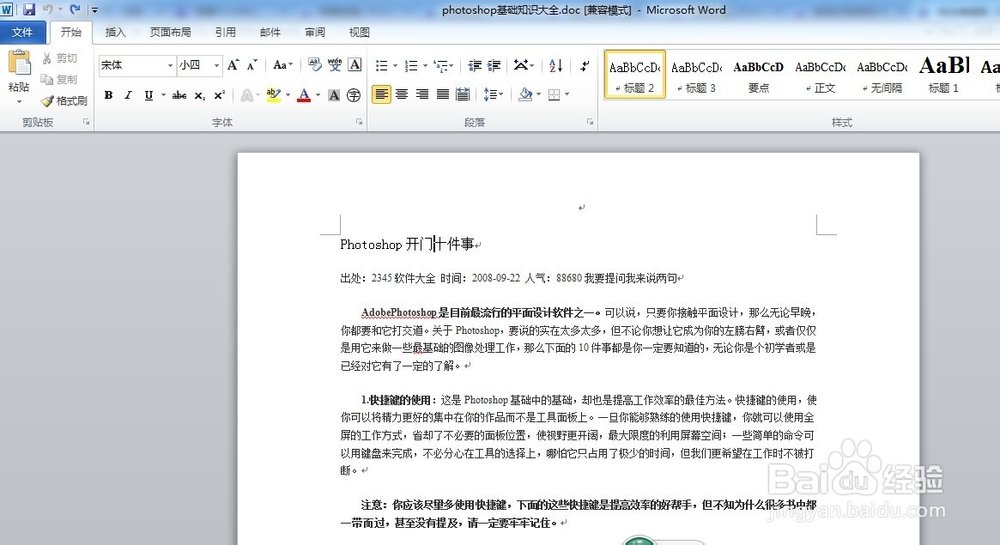The height and width of the screenshot is (545, 1000).
Task: Click the Undo icon in quick access toolbar
Action: (x=48, y=10)
